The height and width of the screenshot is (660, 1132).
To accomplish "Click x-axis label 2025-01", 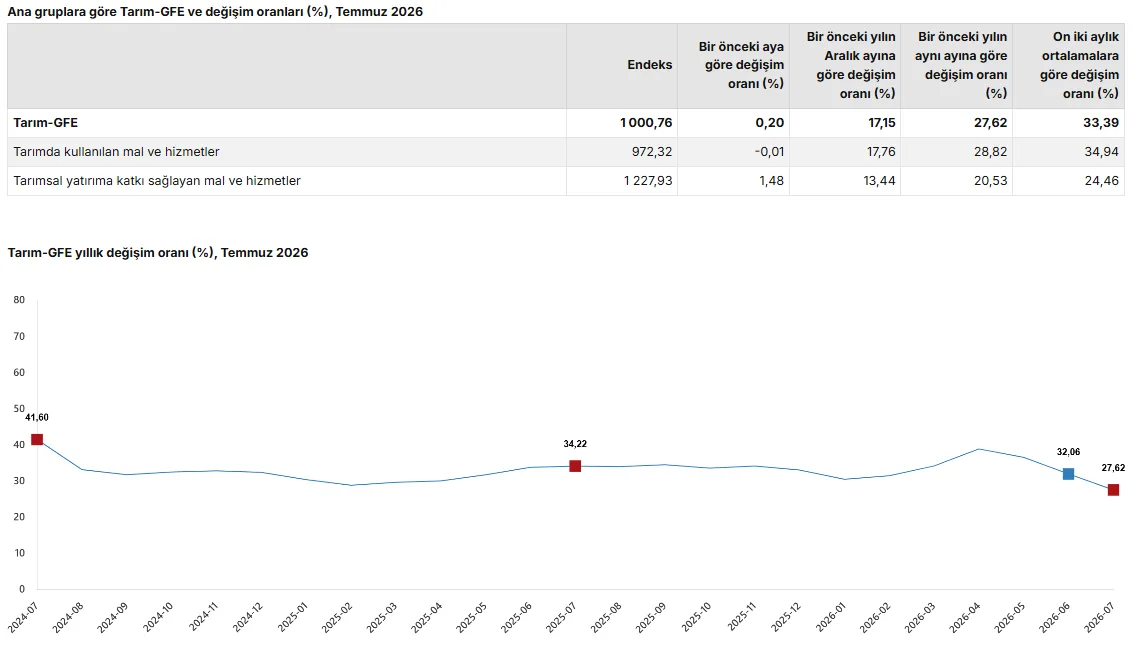I will click(292, 618).
